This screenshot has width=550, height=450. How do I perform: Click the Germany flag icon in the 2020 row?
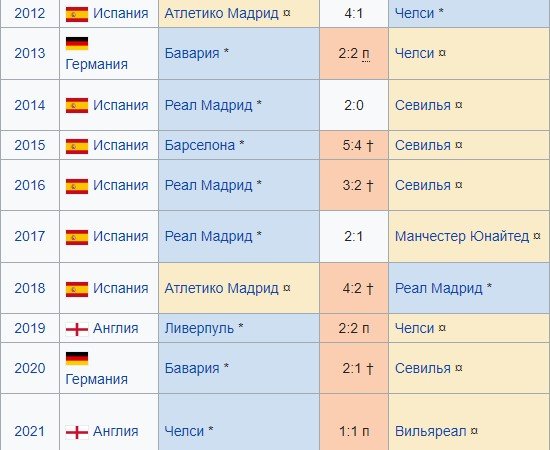click(x=77, y=358)
